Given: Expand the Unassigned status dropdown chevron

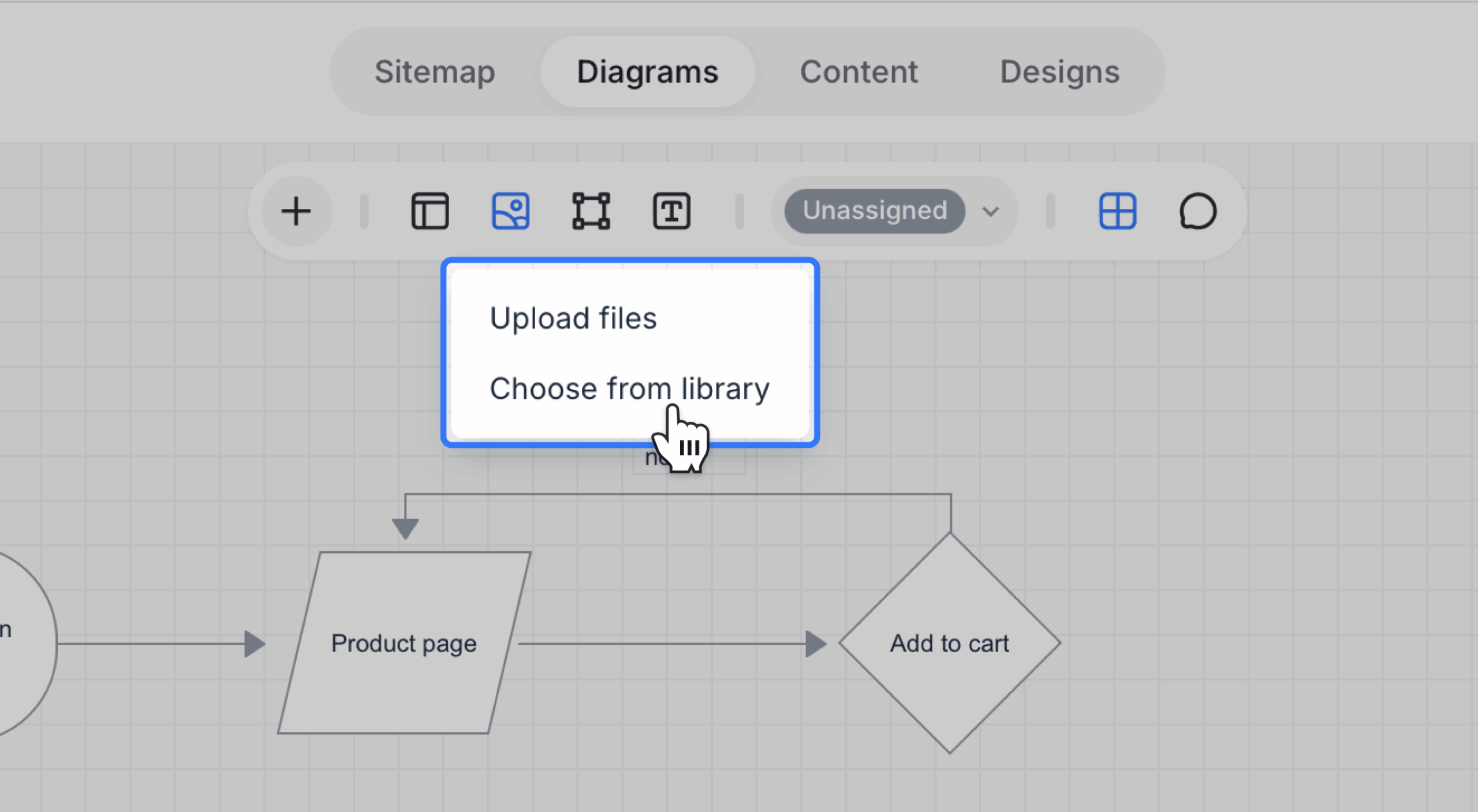Looking at the screenshot, I should pos(991,211).
